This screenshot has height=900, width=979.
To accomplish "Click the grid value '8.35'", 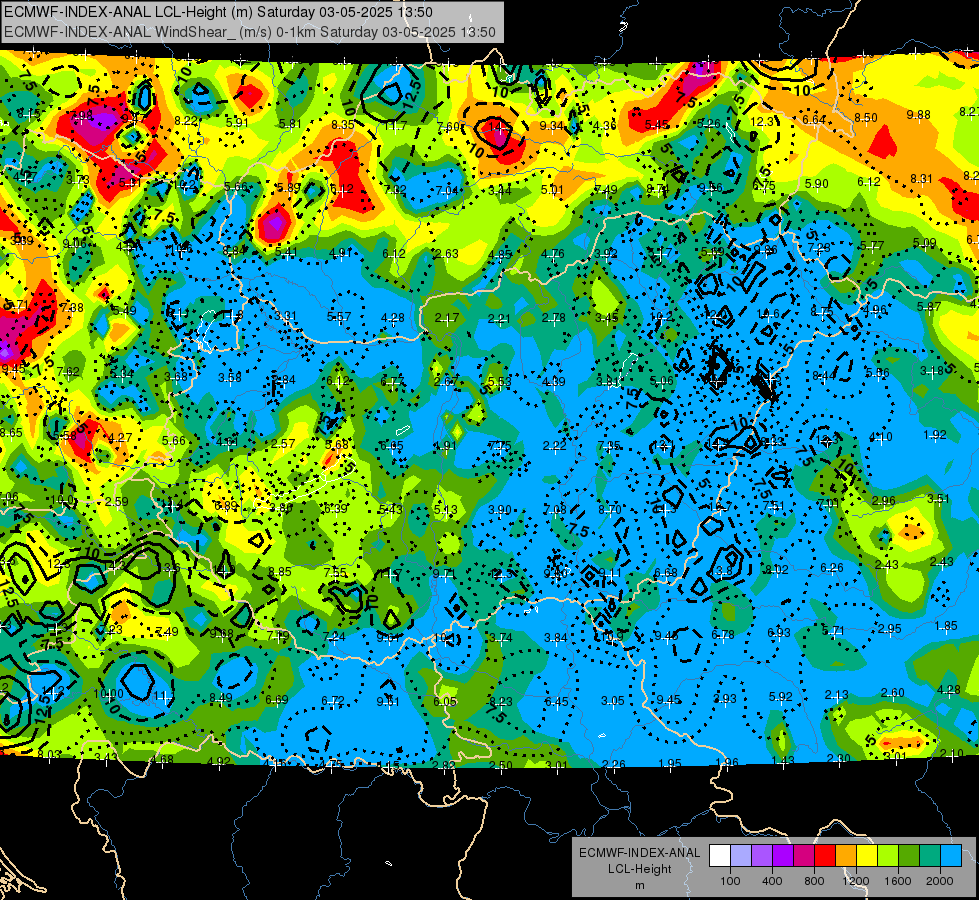I will (343, 125).
